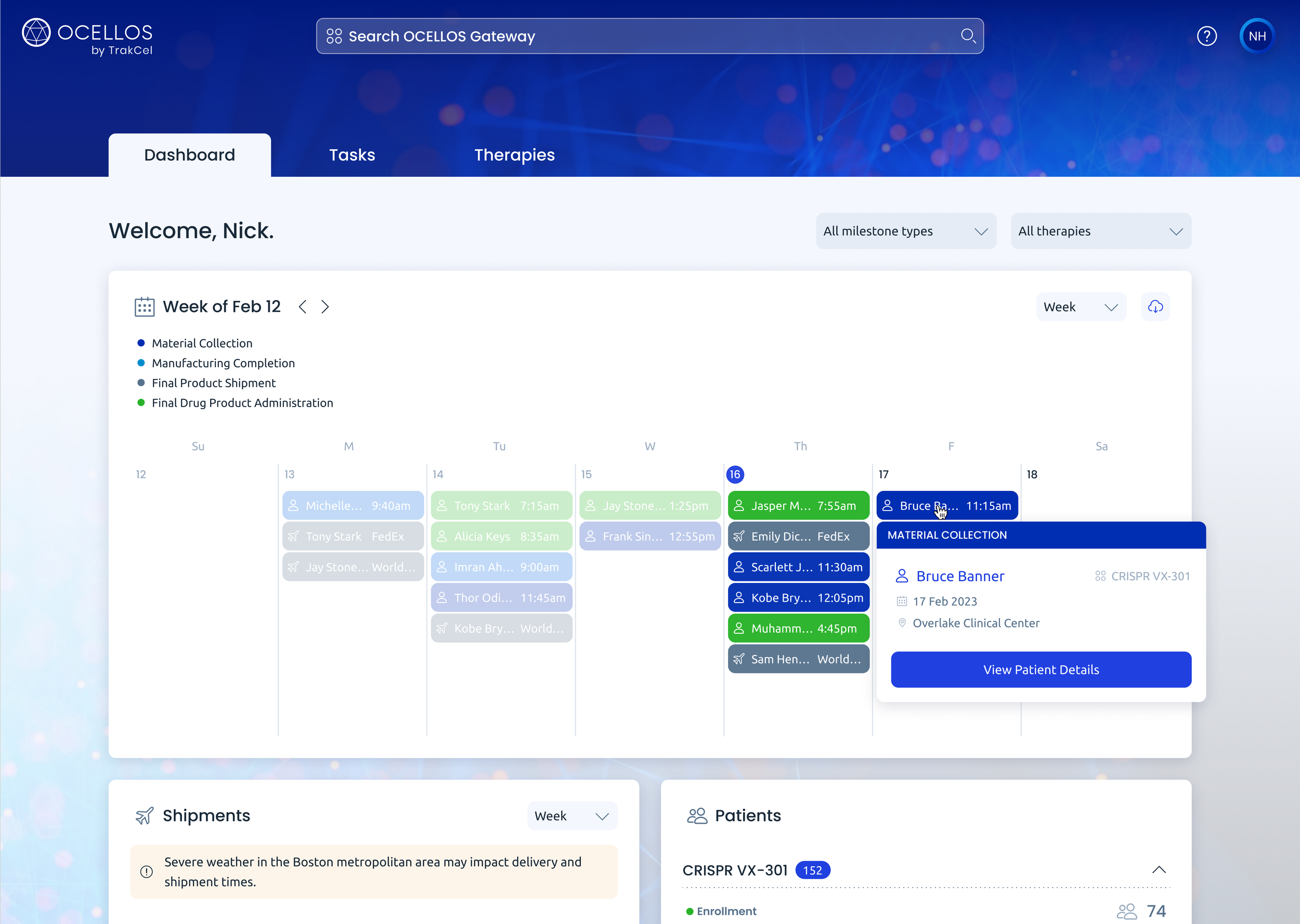
Task: Open Bruce Banner patient link
Action: (x=960, y=576)
